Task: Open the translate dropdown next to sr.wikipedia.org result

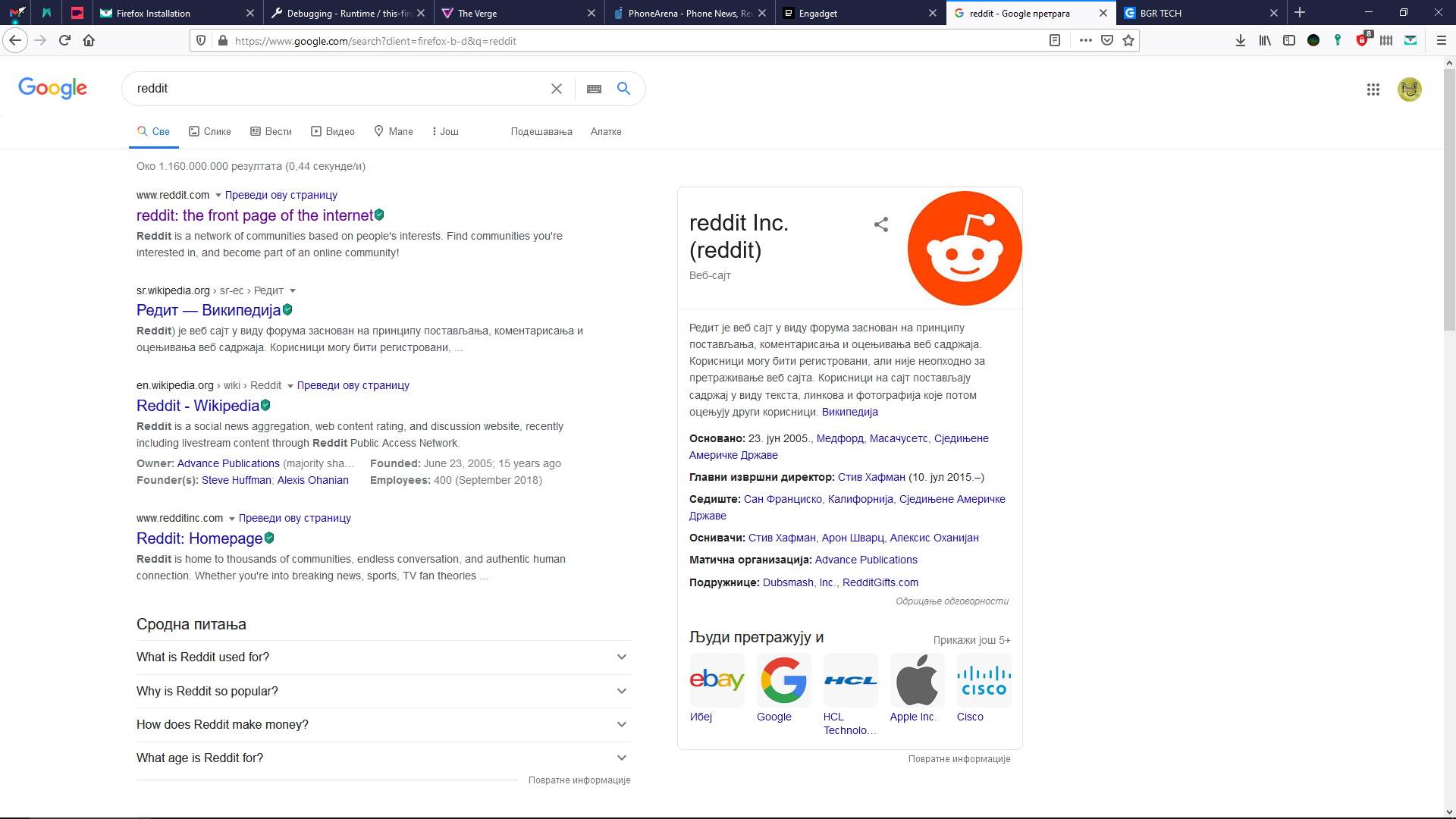Action: (x=293, y=290)
